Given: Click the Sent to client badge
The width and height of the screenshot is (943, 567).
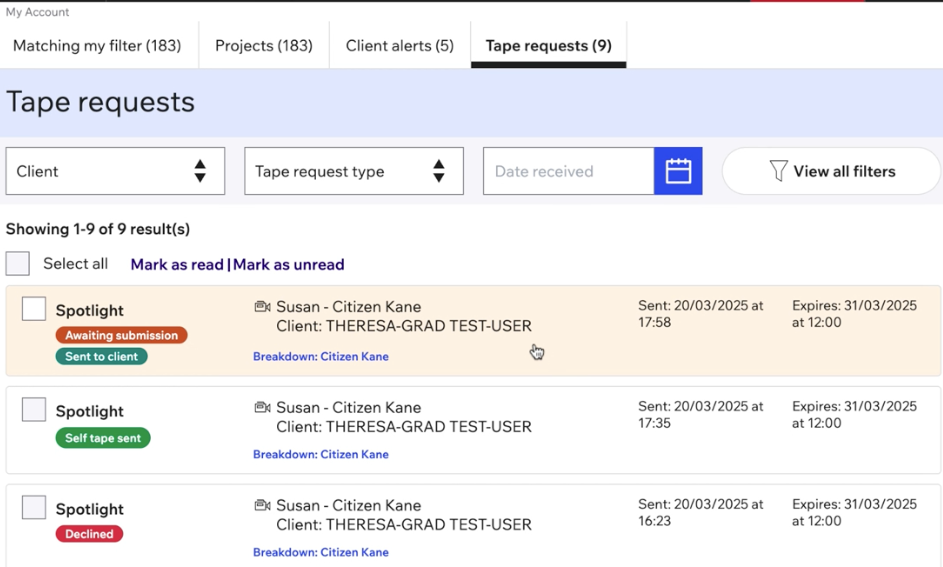Looking at the screenshot, I should [x=102, y=357].
